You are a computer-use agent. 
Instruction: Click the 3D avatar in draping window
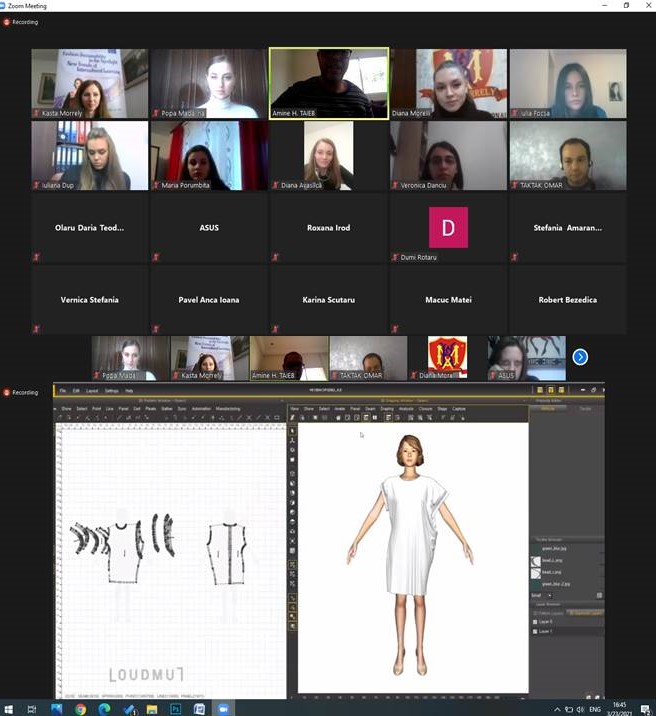[410, 555]
